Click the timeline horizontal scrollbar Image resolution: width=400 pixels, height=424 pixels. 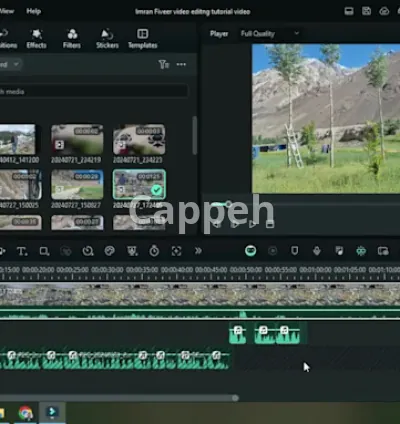tap(118, 398)
